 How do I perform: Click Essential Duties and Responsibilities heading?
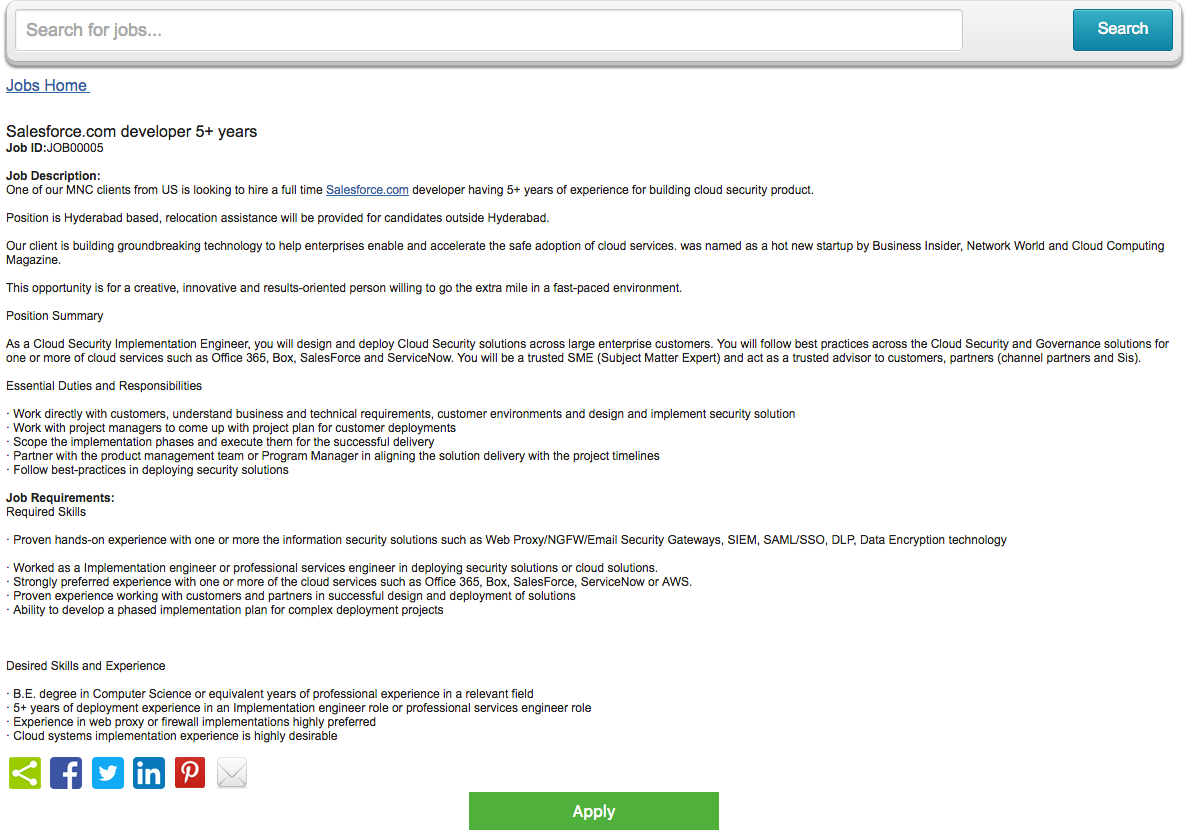tap(104, 385)
